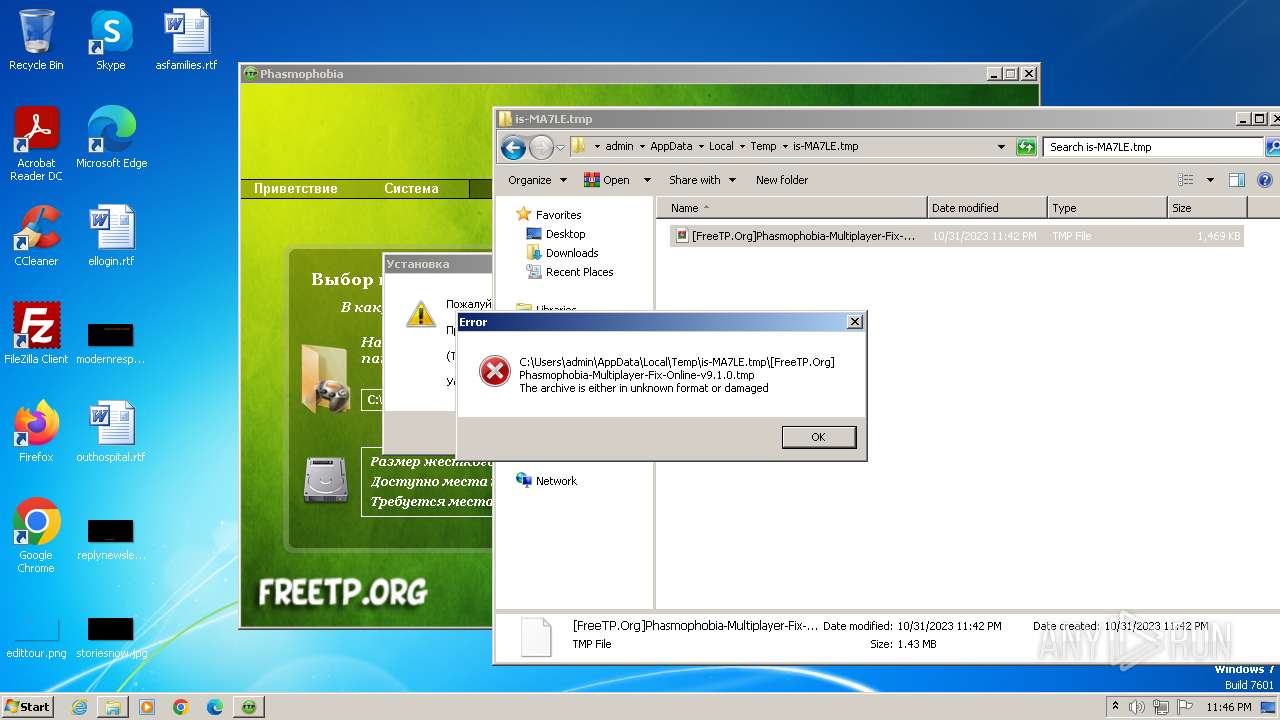Open the Organize menu

(x=537, y=180)
